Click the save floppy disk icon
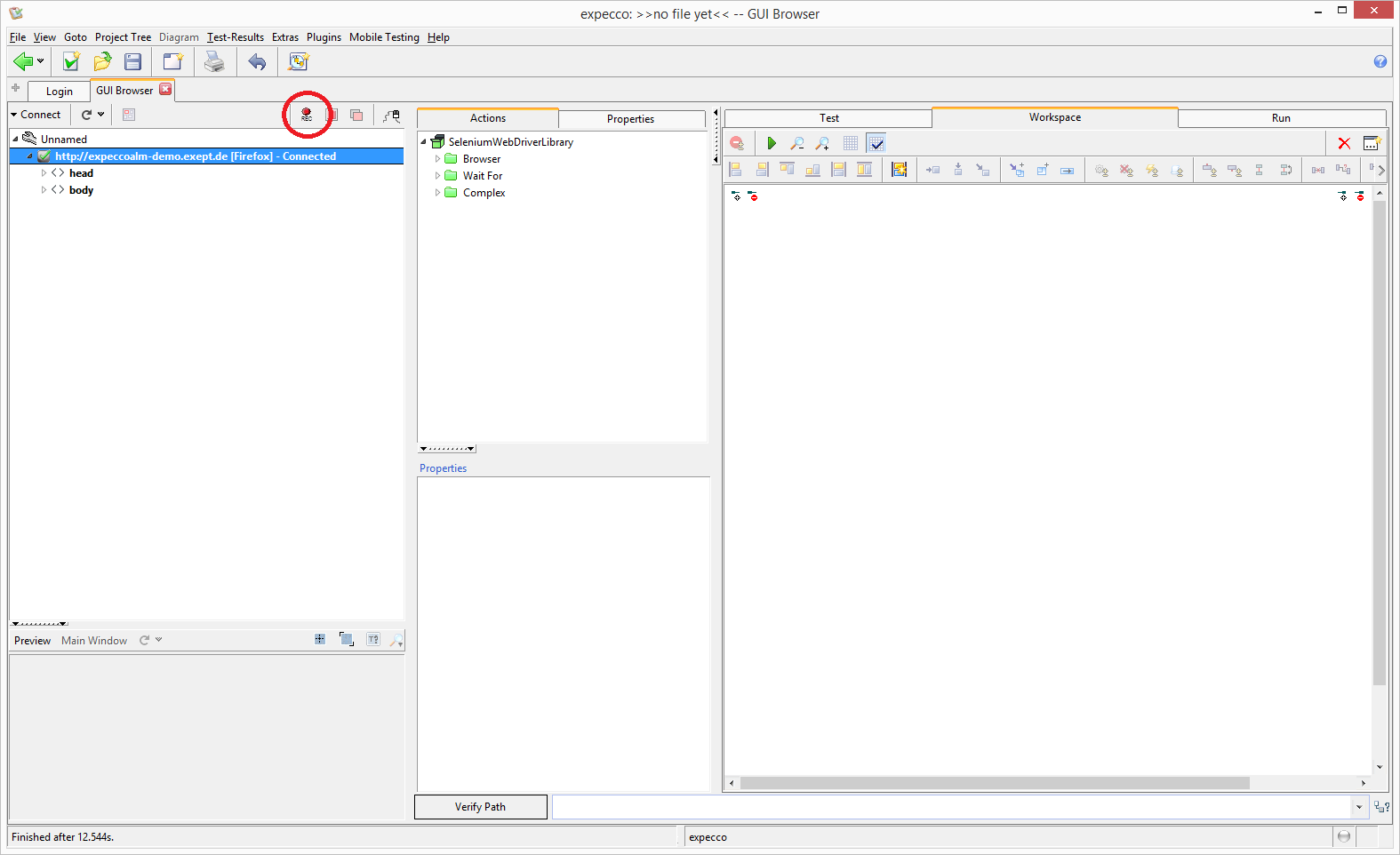Screen dimensions: 1400x855 point(133,61)
